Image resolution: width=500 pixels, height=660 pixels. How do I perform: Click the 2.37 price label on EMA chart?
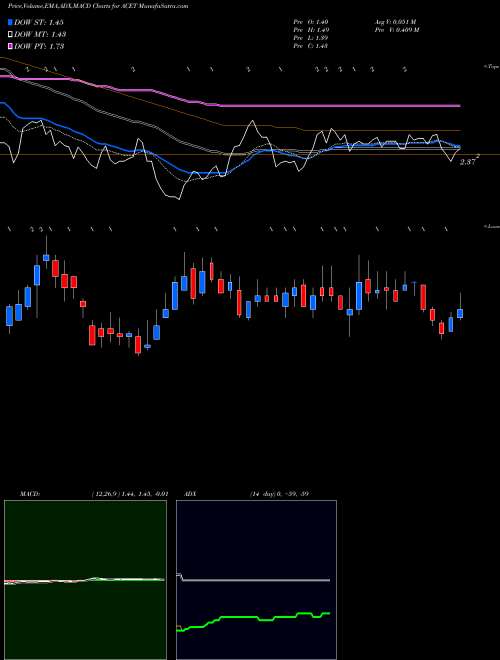click(469, 161)
